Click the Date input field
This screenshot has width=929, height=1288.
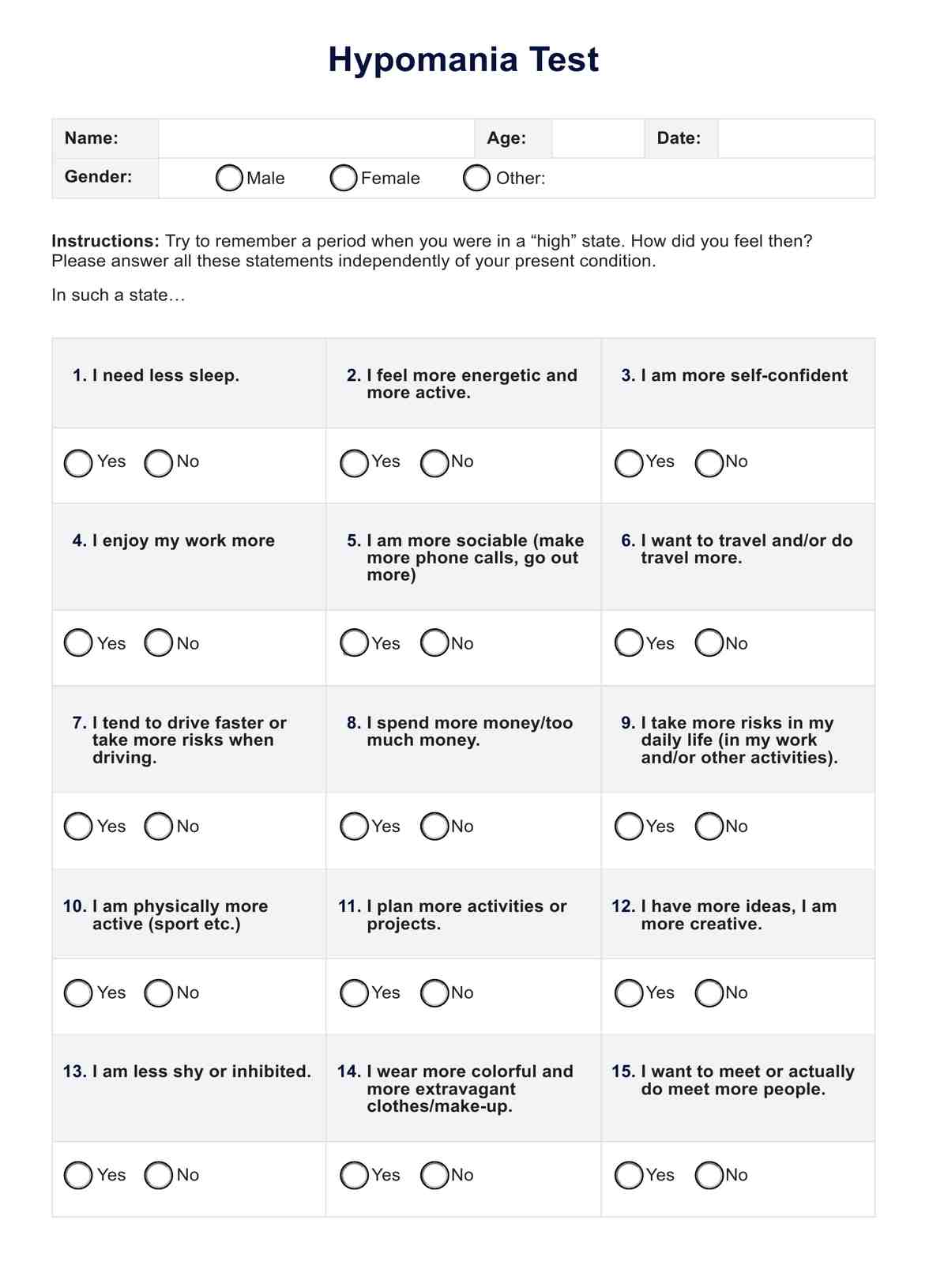coord(795,139)
